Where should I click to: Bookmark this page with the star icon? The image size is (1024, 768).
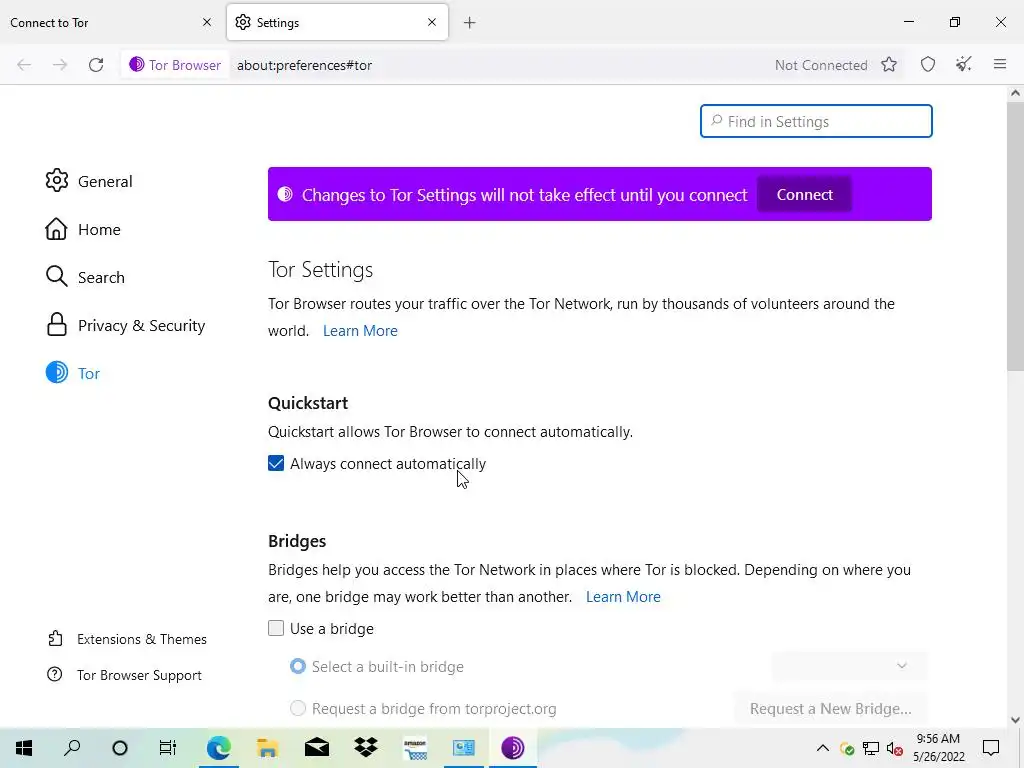(889, 65)
